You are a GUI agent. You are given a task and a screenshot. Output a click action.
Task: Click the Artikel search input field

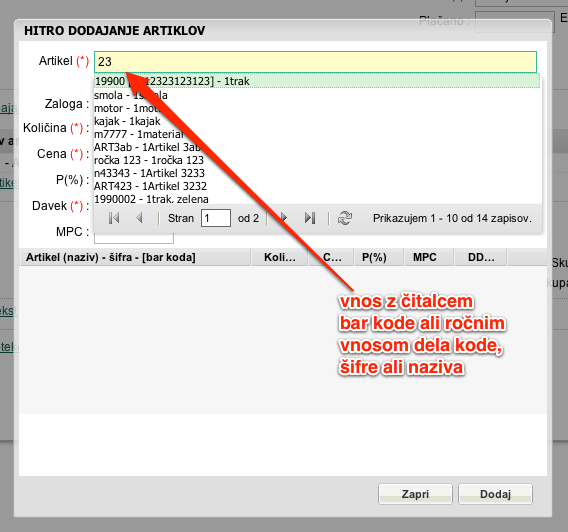coord(315,62)
